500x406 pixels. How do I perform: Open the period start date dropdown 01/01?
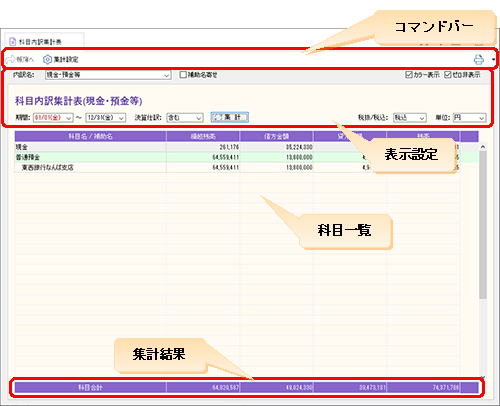click(x=53, y=118)
